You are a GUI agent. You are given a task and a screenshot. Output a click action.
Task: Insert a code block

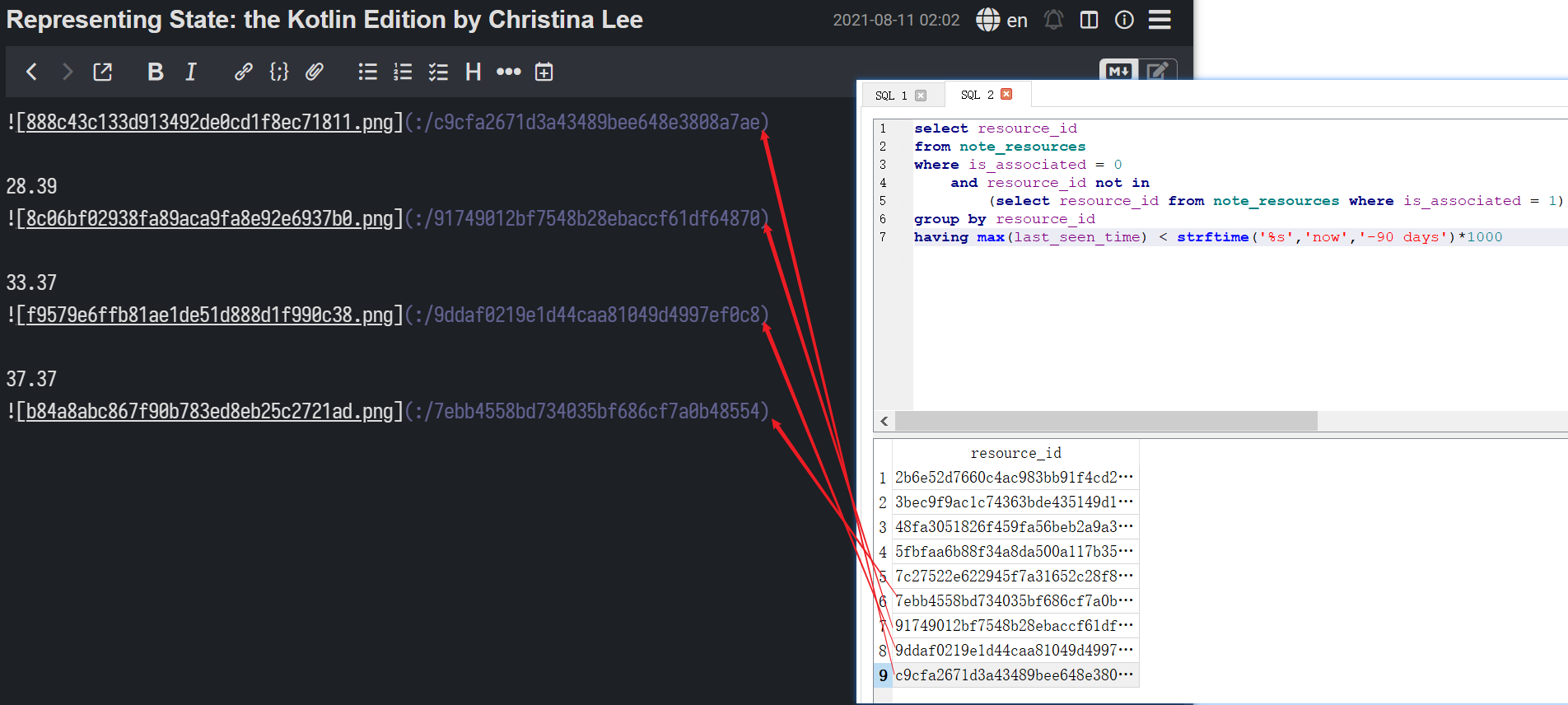(279, 72)
